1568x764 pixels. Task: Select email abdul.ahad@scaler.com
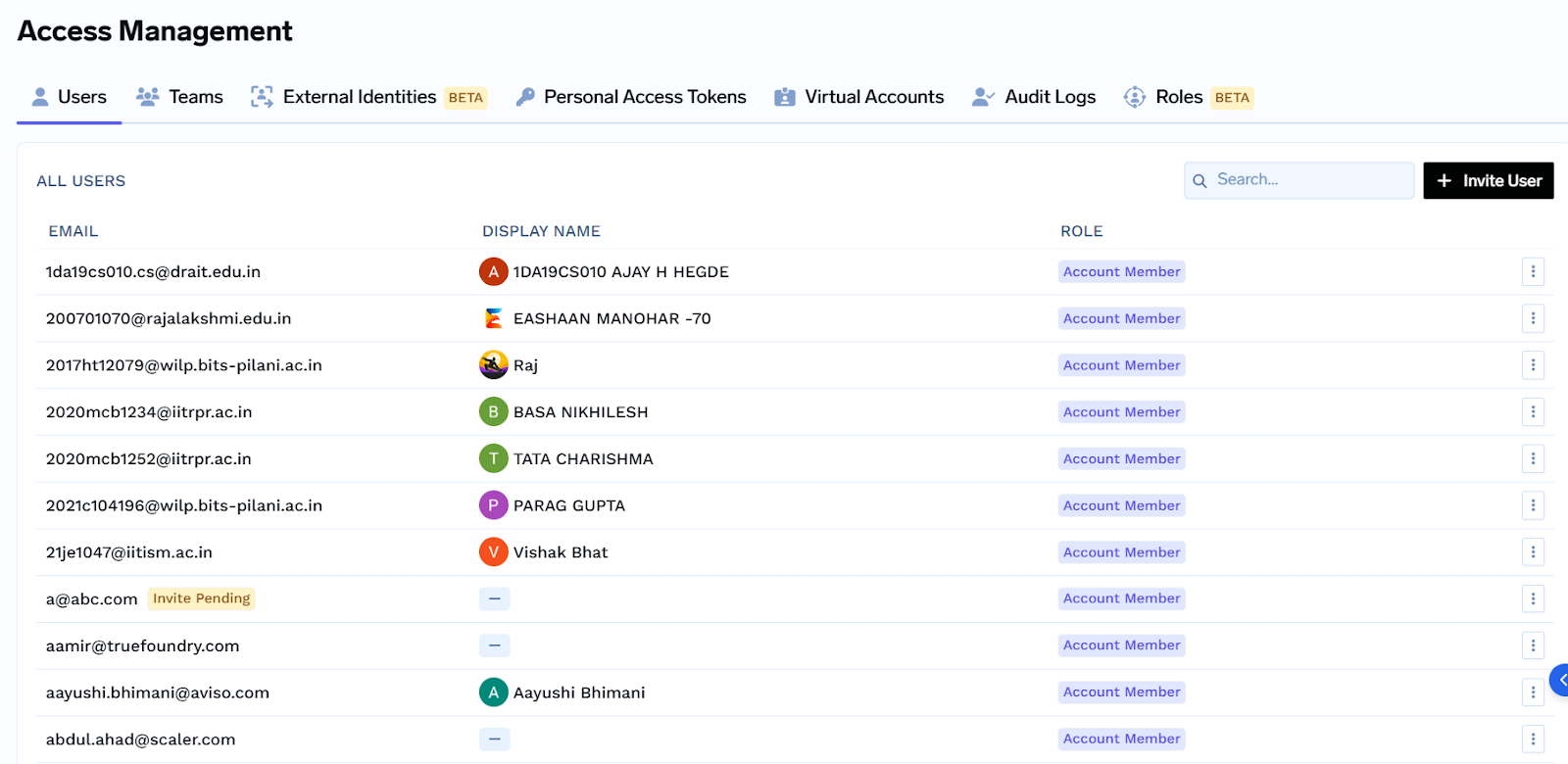141,740
